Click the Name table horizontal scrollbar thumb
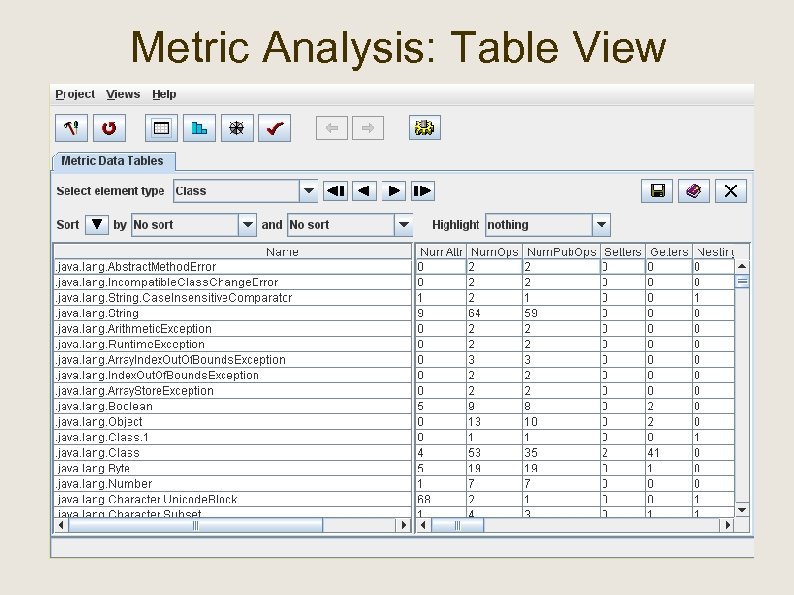Viewport: 794px width, 595px height. pyautogui.click(x=195, y=526)
